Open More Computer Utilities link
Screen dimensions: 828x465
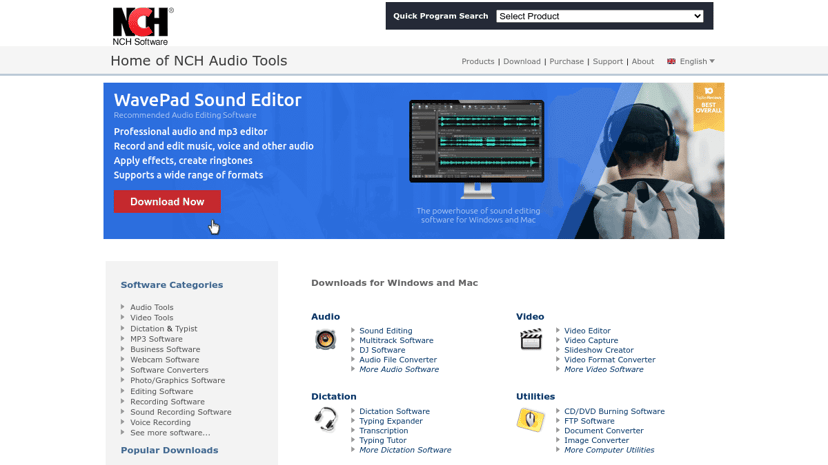609,450
